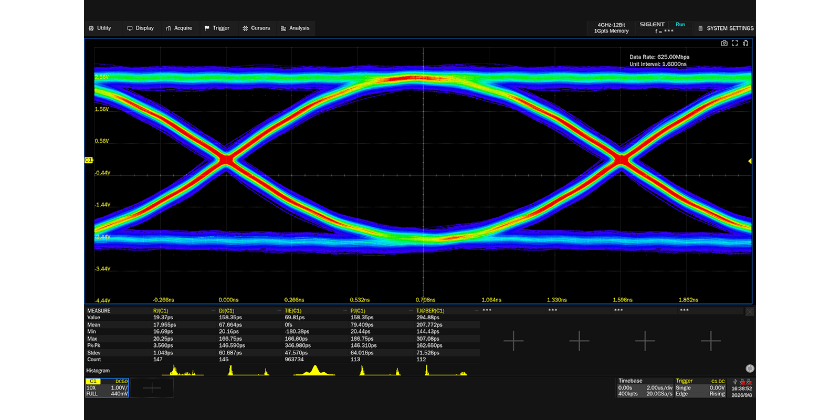Screen dimensions: 840x420
Task: Click the clock date and time display
Action: [x=741, y=392]
